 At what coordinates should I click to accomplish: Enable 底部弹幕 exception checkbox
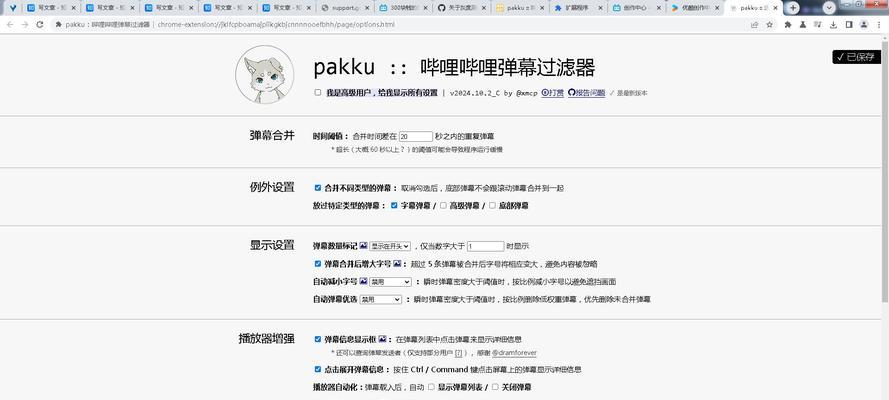(x=492, y=206)
